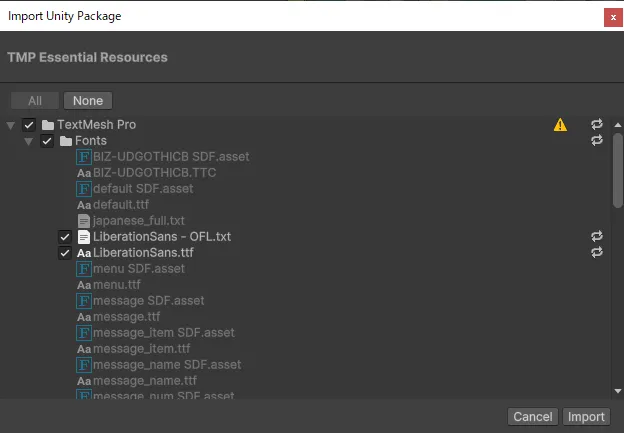Click the TextMesh Pro folder icon
This screenshot has width=624, height=433.
pyautogui.click(x=48, y=125)
